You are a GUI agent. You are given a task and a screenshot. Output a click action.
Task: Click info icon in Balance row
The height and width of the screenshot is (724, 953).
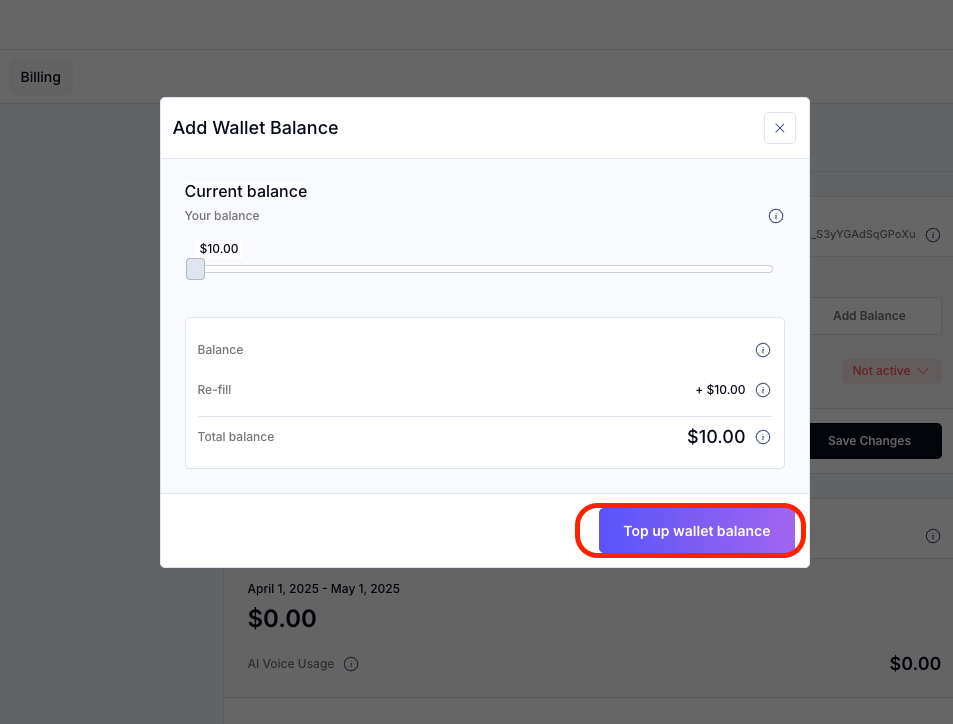[x=762, y=350]
